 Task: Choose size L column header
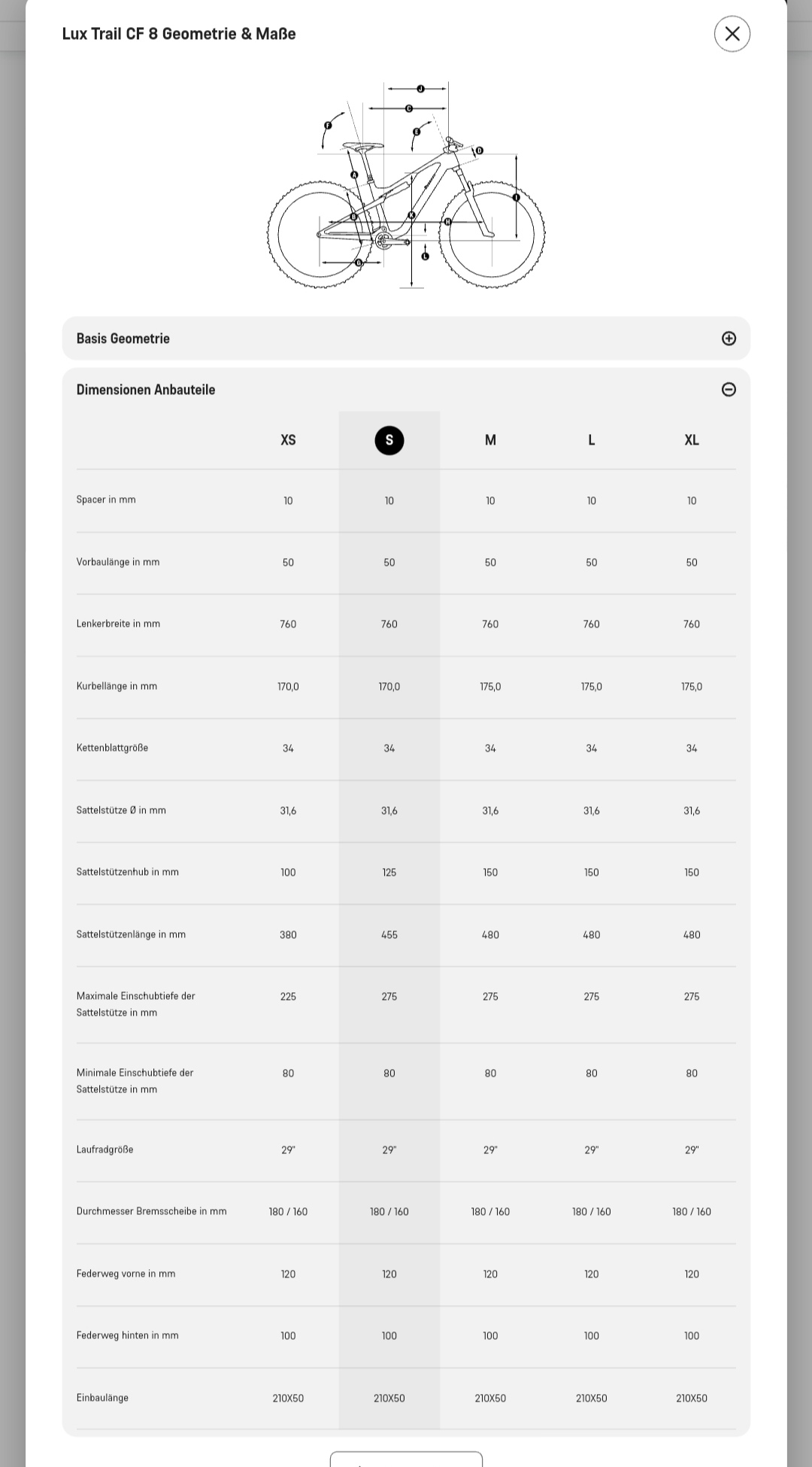591,440
